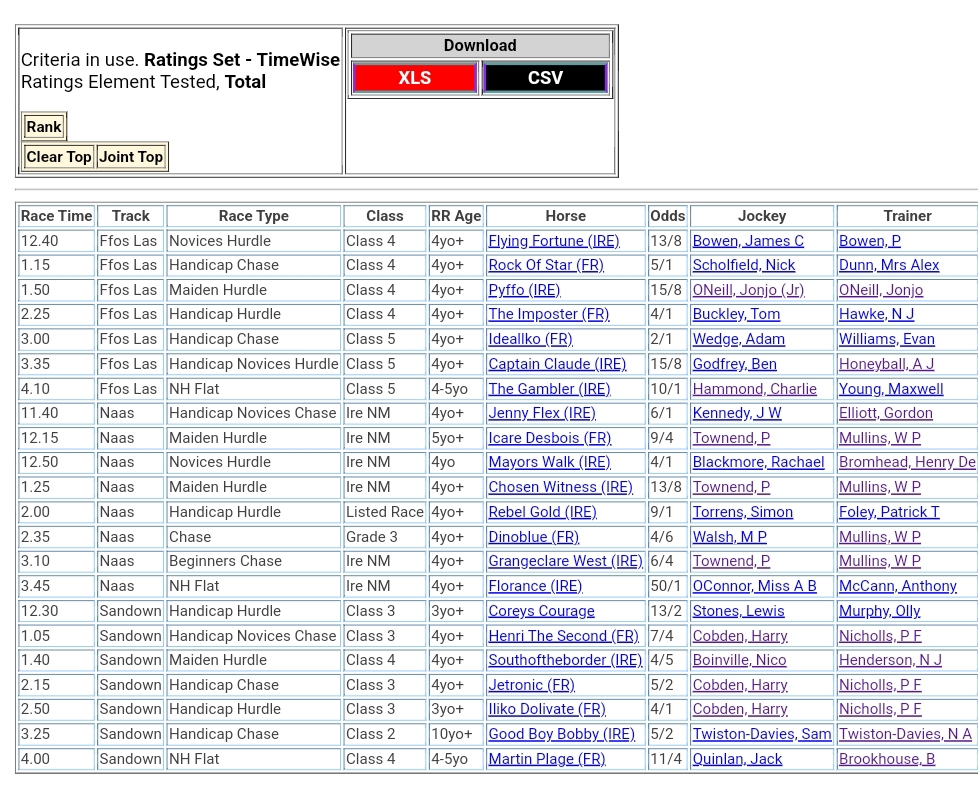Click horse Martin Plage (FR)
The image size is (978, 791).
[546, 759]
